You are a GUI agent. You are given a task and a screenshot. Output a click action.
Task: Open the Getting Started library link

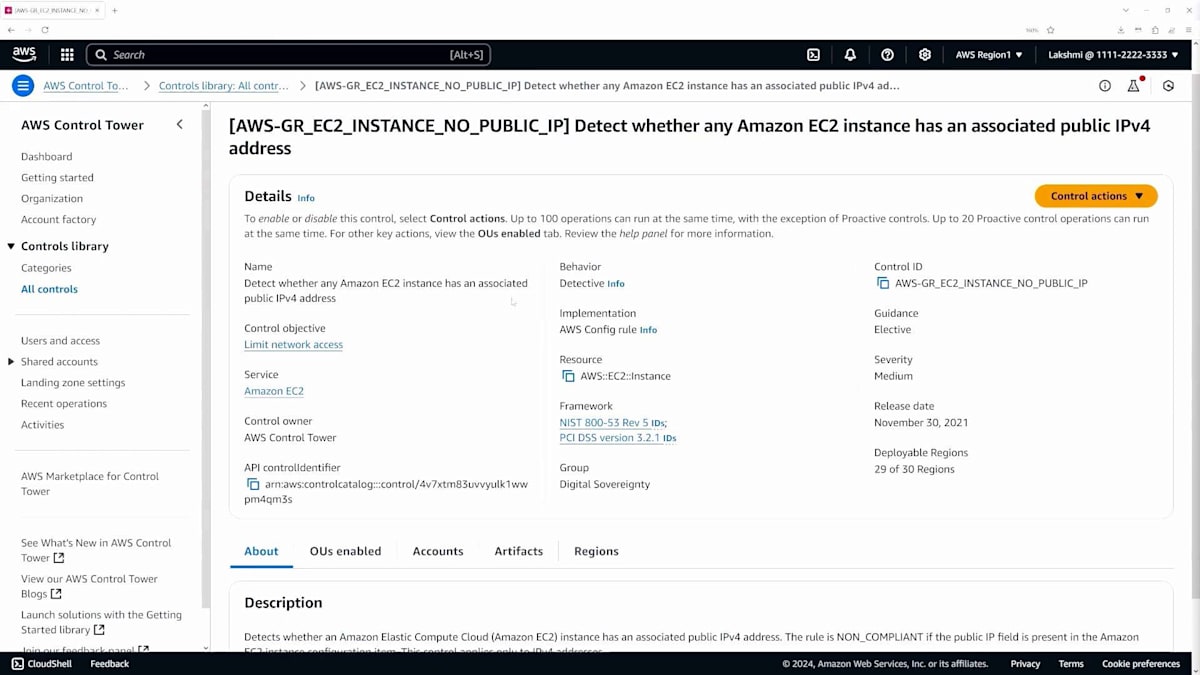[101, 622]
